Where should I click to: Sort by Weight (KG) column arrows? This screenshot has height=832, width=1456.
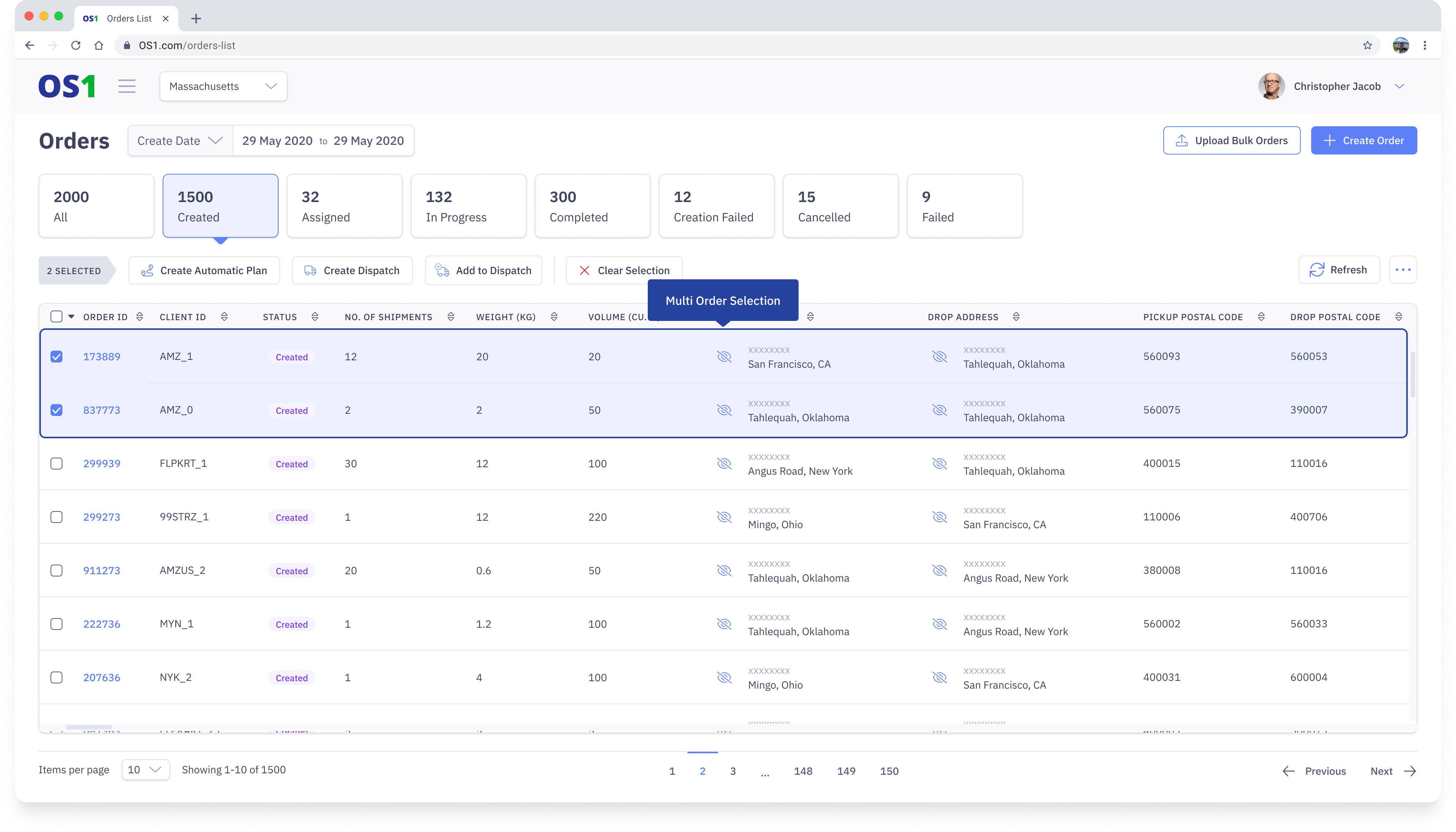(554, 316)
